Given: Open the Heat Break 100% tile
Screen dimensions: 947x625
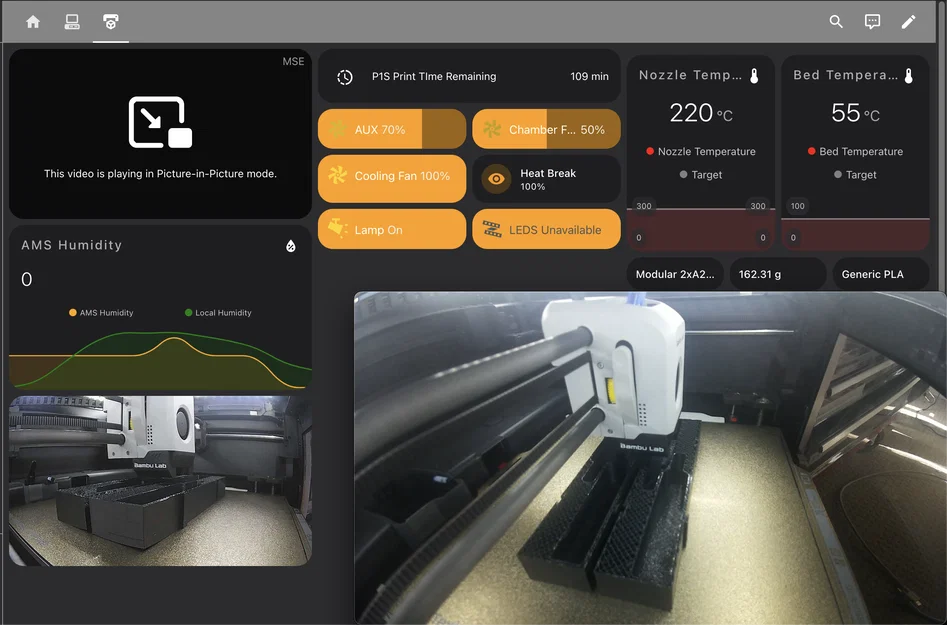Looking at the screenshot, I should pyautogui.click(x=546, y=179).
